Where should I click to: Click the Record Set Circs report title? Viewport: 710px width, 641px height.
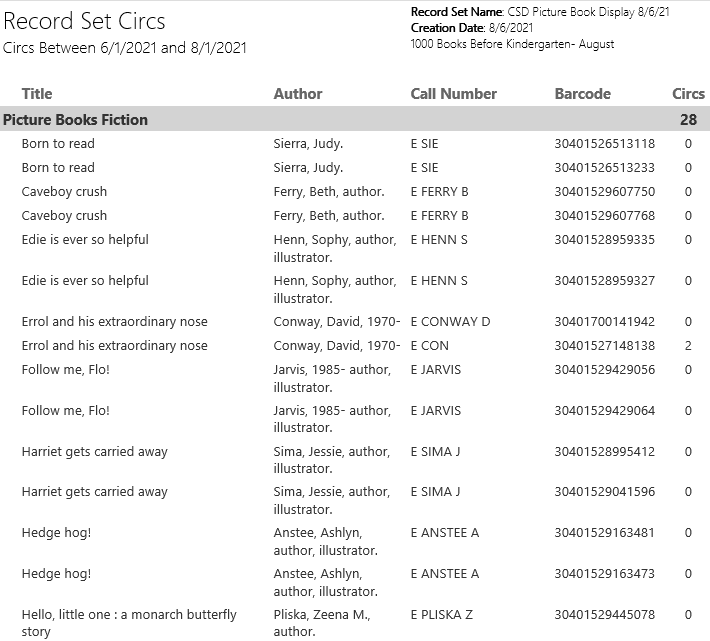[84, 21]
